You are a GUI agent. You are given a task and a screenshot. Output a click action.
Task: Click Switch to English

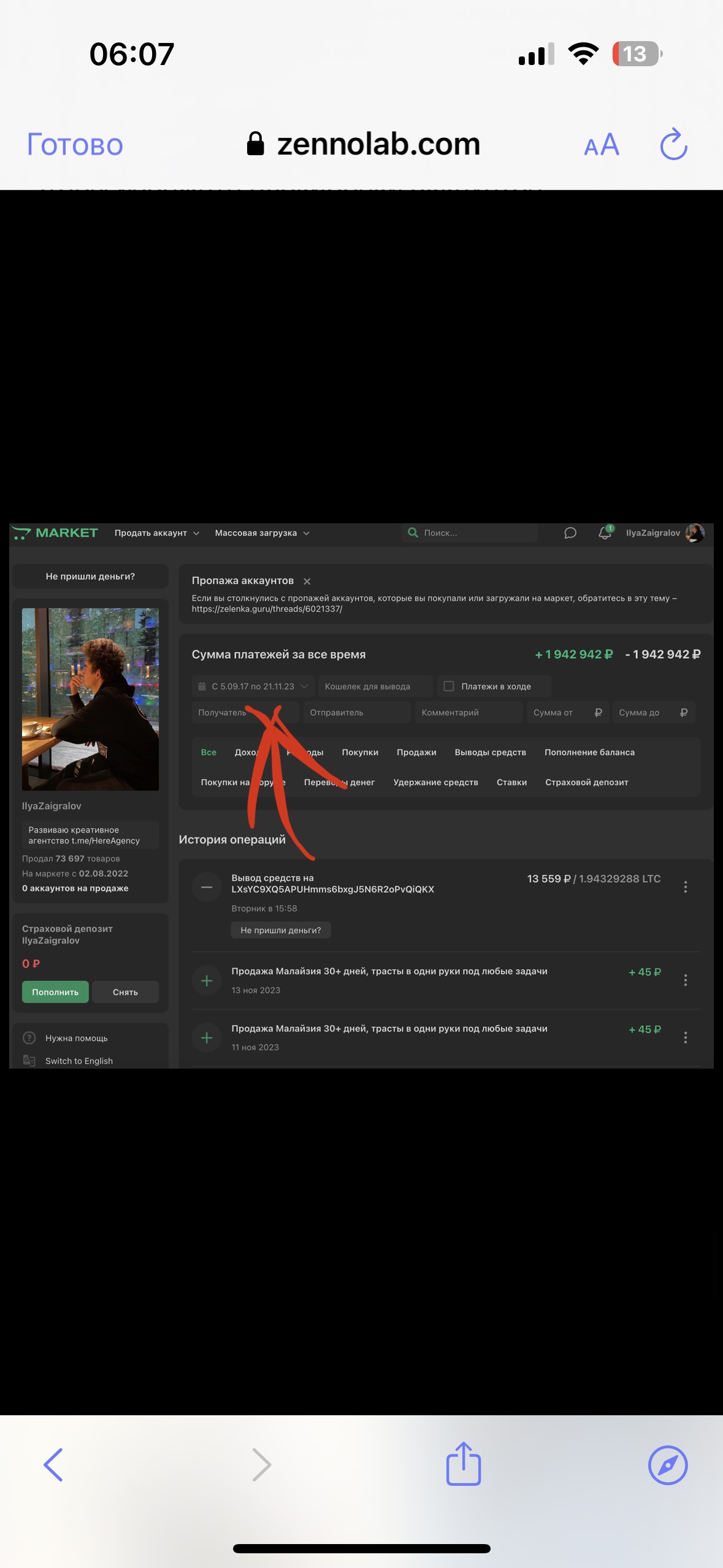click(79, 1061)
